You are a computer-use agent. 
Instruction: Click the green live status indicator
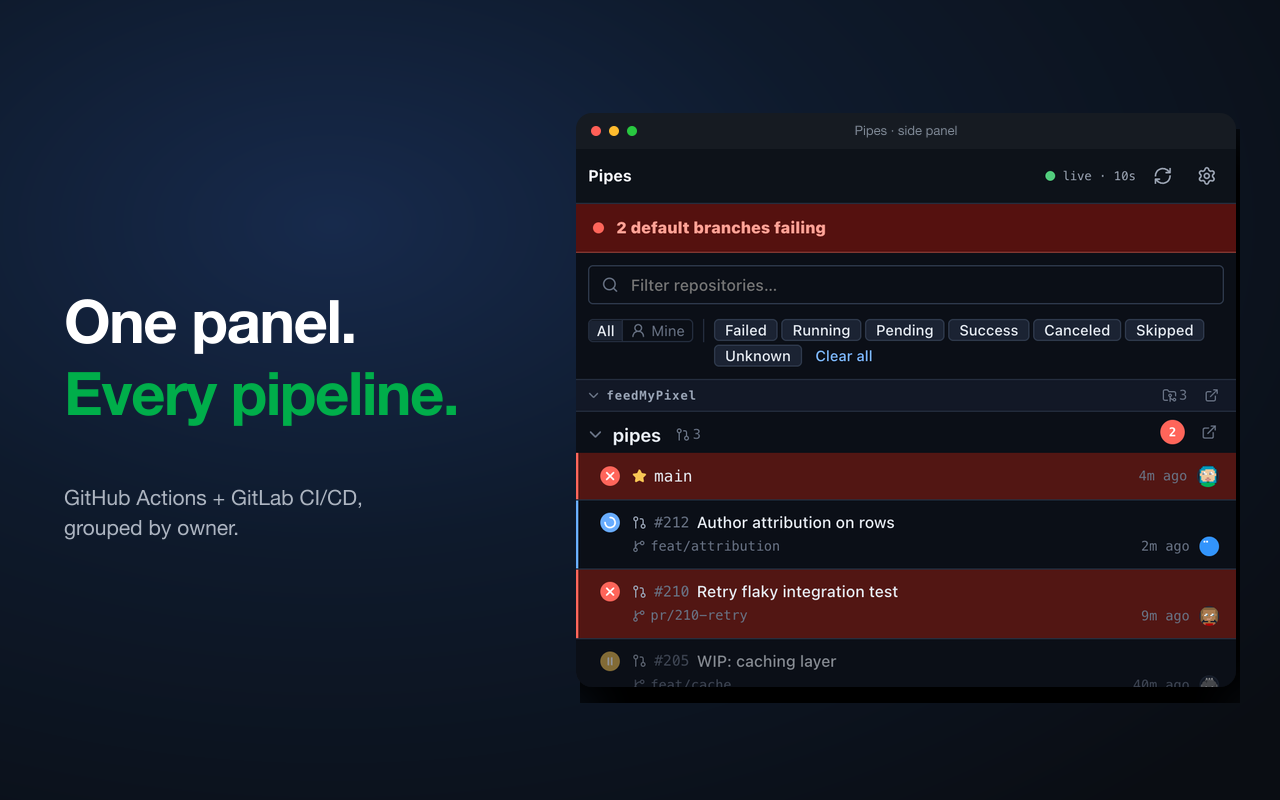click(1050, 176)
